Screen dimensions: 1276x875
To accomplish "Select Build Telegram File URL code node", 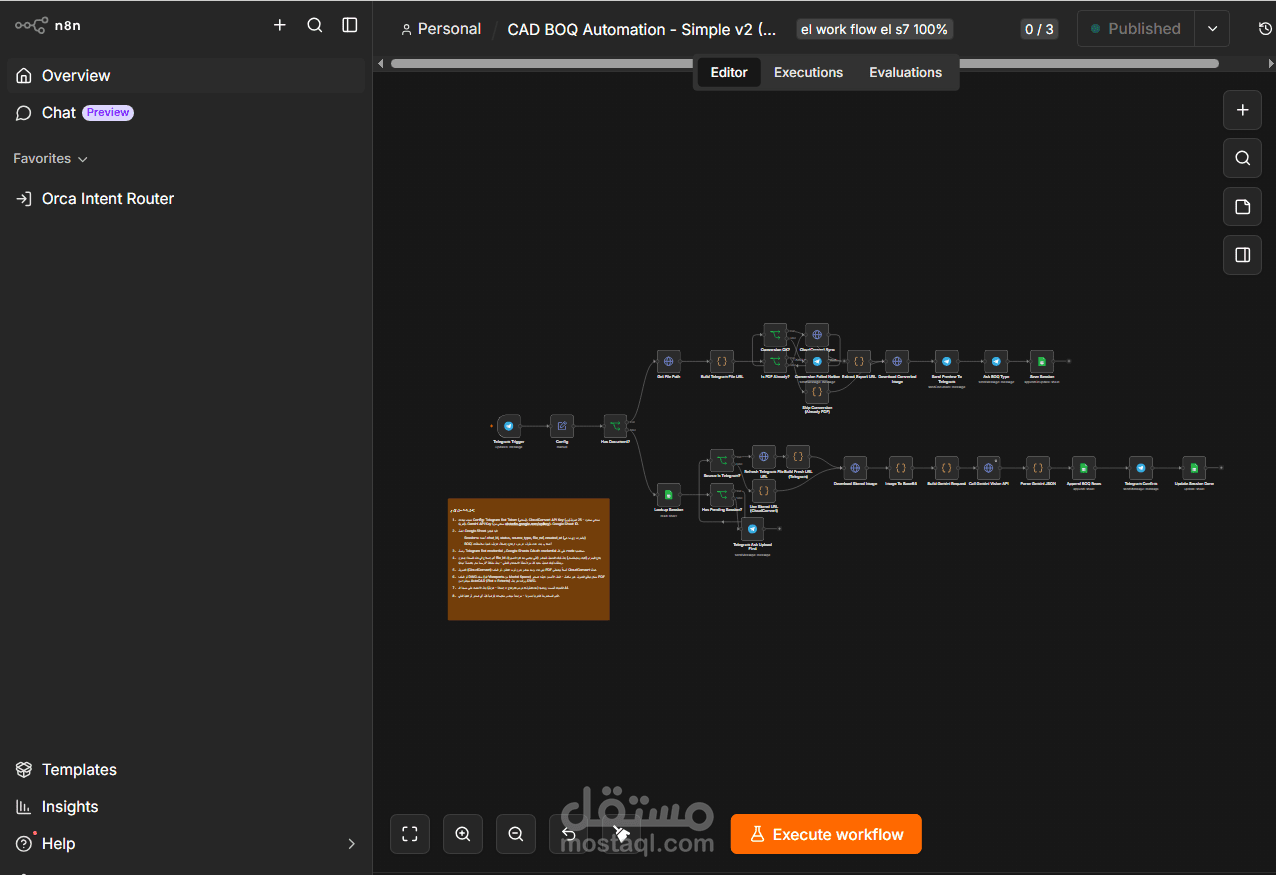I will pos(722,362).
